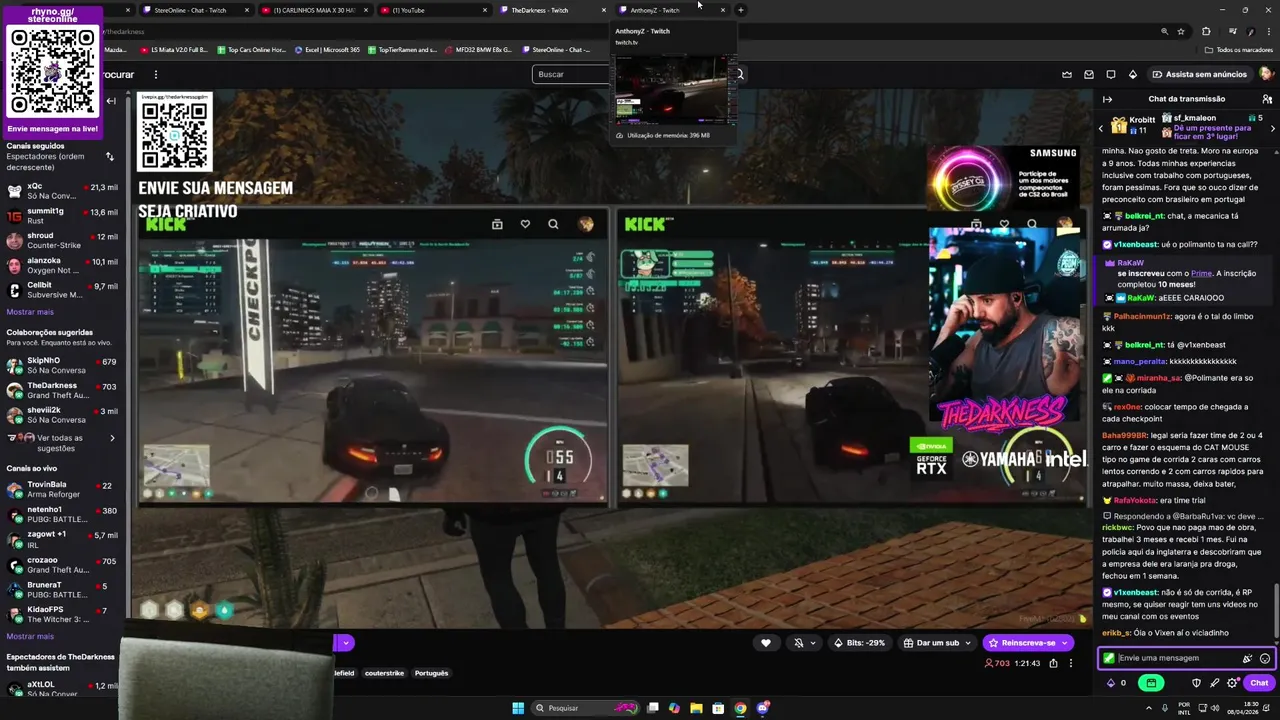This screenshot has height=720, width=1280.
Task: Close the TheDarkness - Twitch tab
Action: (x=603, y=10)
